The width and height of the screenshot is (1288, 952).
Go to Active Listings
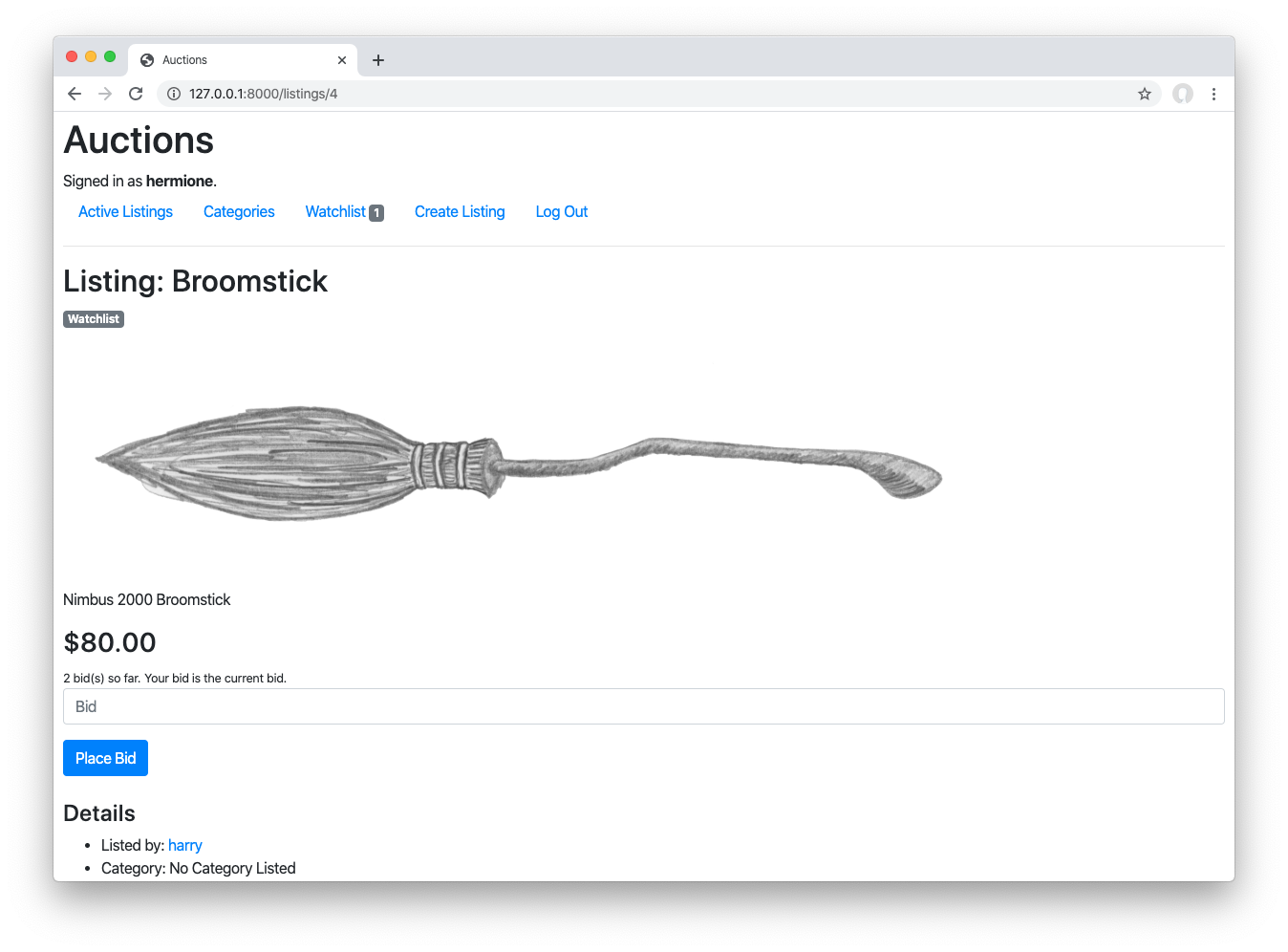pyautogui.click(x=125, y=211)
